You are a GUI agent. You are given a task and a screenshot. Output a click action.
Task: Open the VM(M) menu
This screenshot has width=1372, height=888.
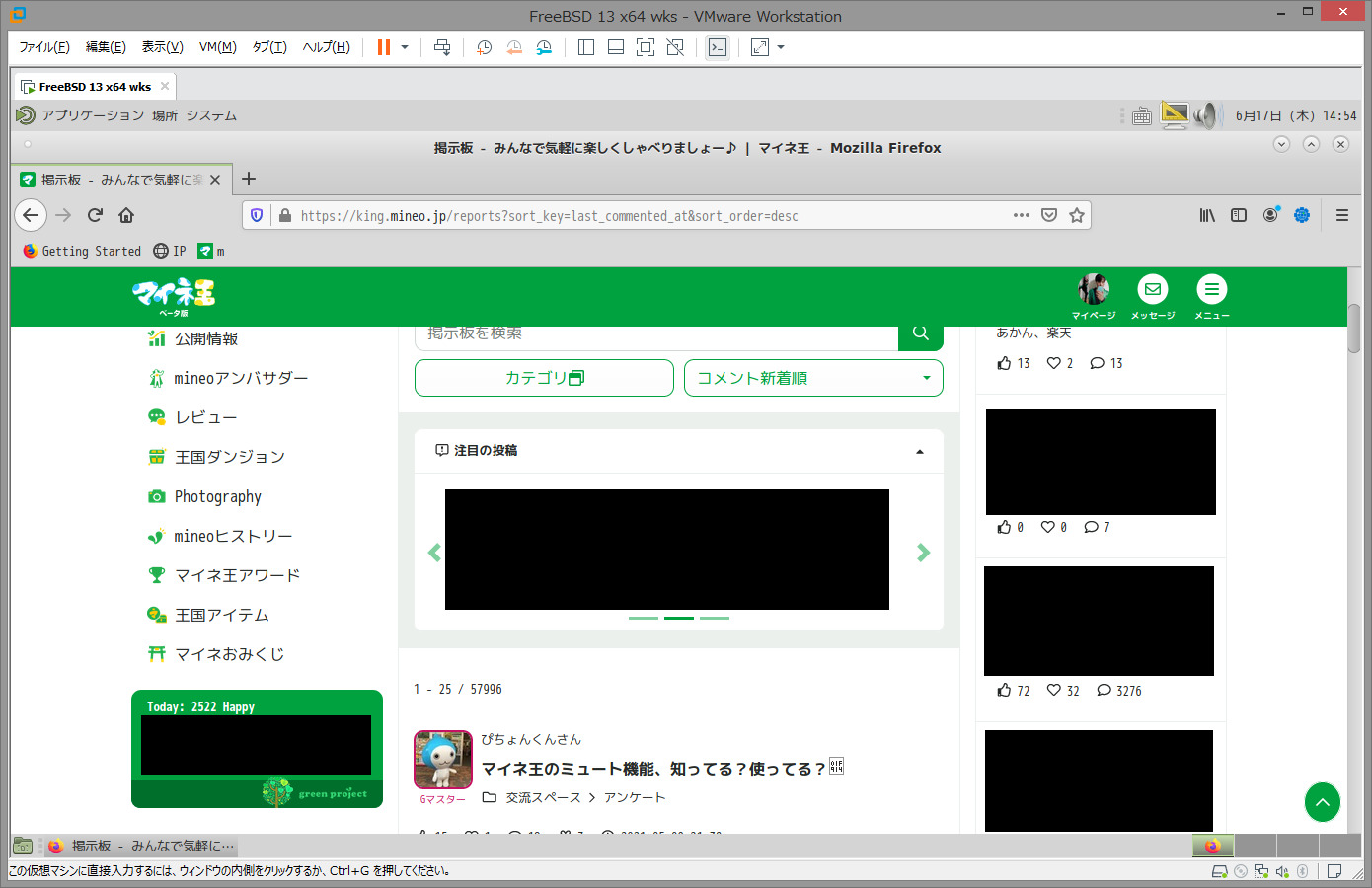217,47
